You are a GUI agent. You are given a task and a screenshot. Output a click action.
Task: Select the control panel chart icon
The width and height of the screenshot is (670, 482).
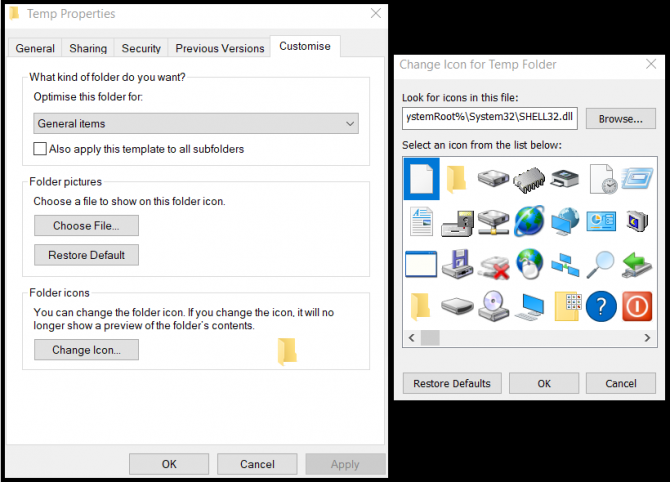tap(601, 221)
